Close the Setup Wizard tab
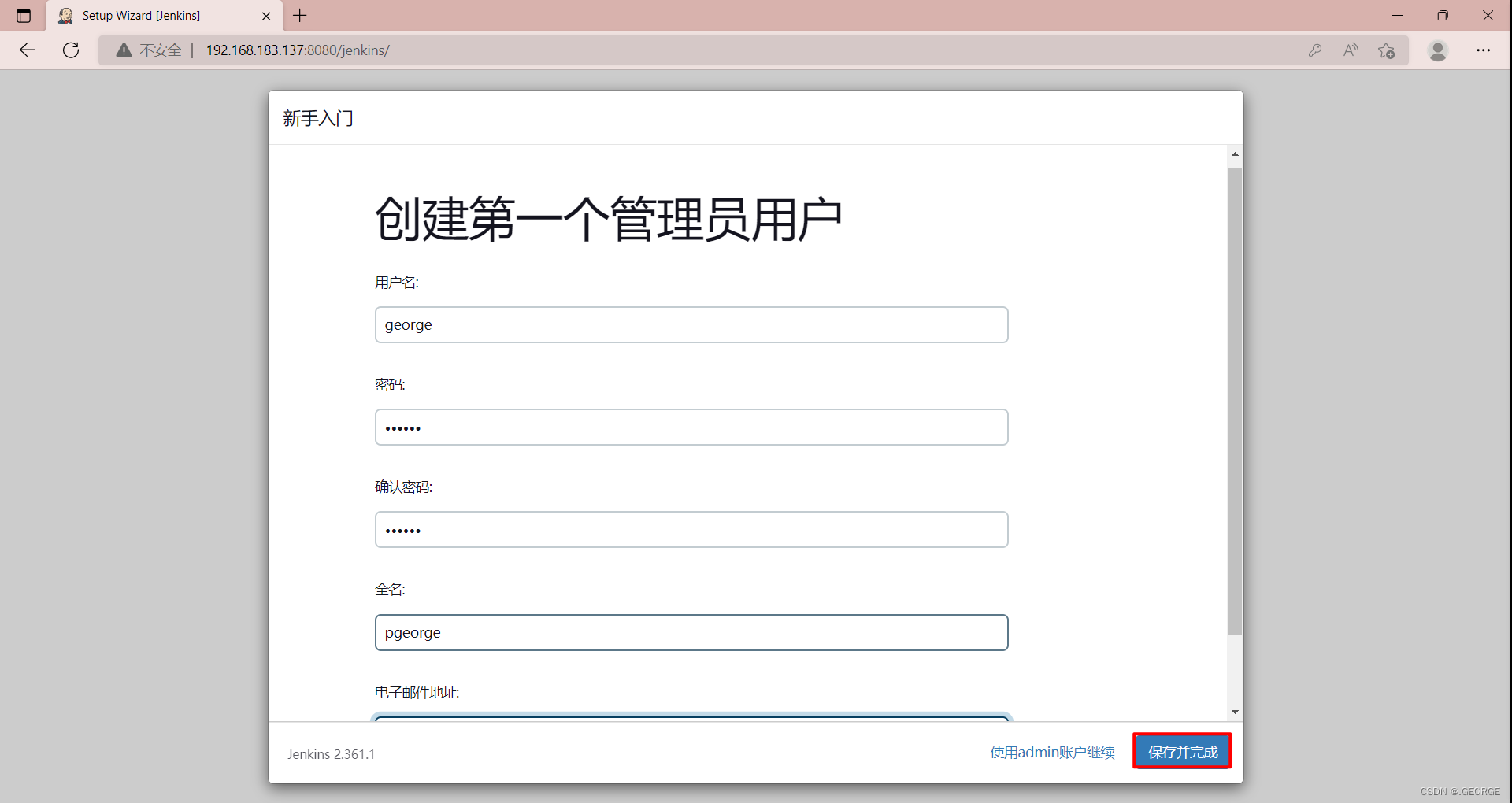The image size is (1512, 803). [266, 16]
